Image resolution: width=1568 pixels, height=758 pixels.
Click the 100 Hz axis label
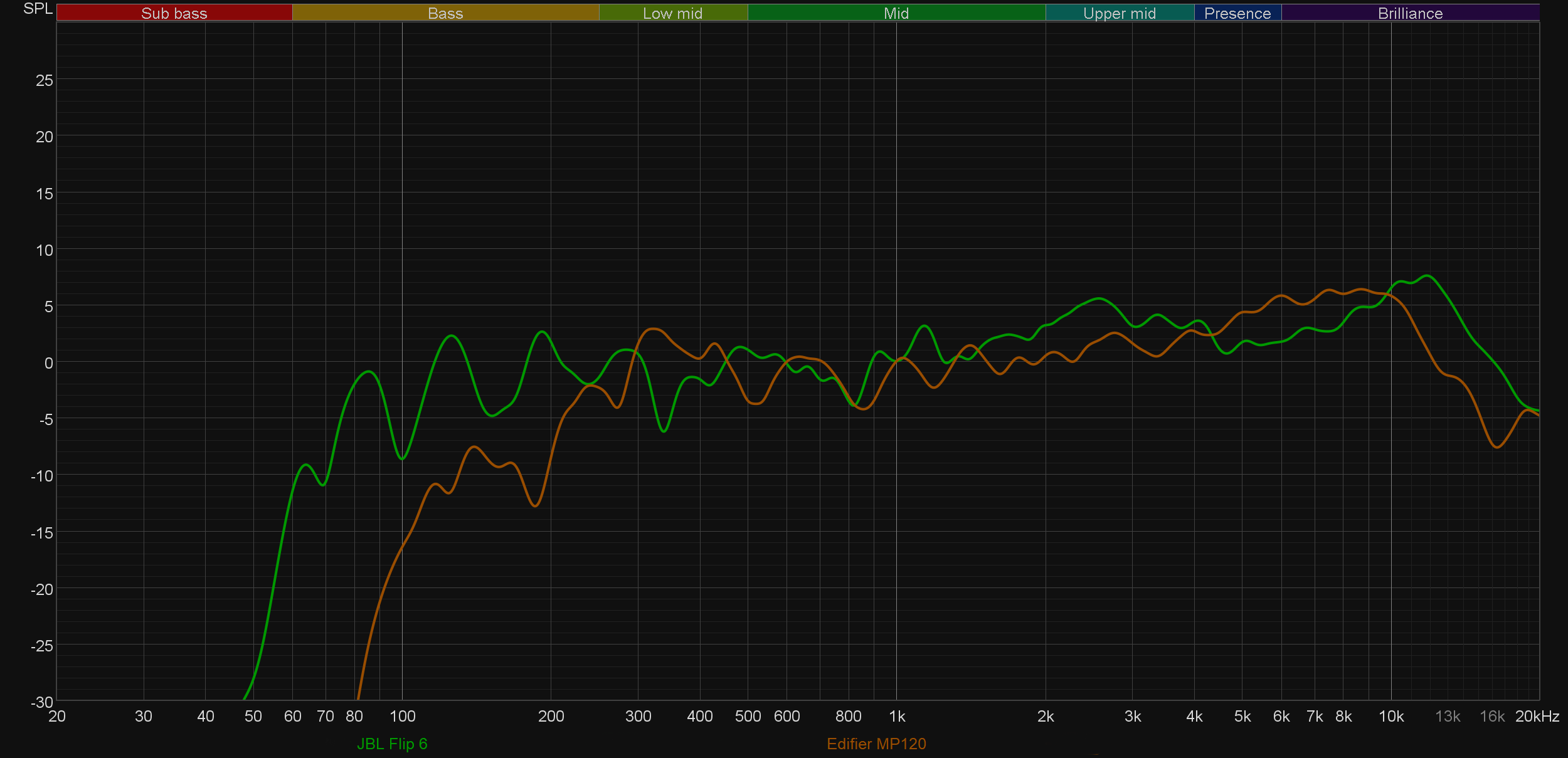[402, 716]
